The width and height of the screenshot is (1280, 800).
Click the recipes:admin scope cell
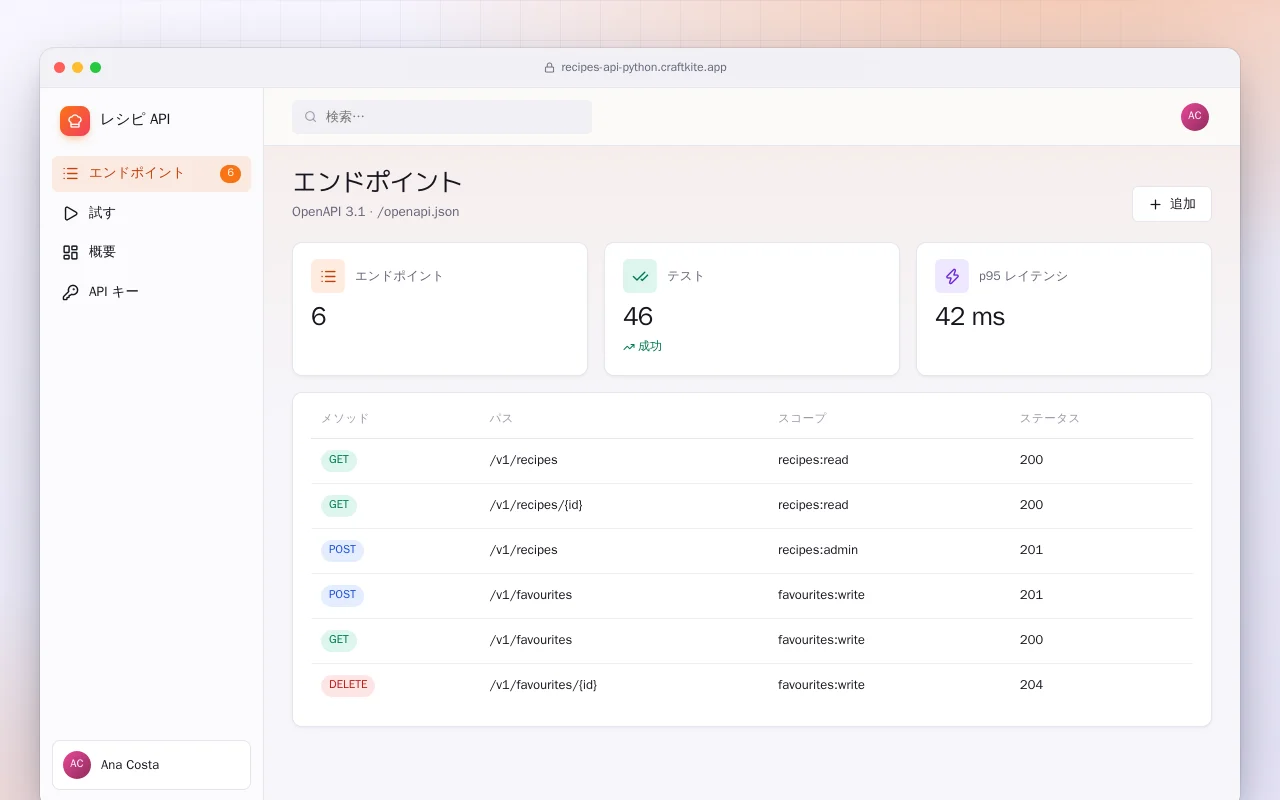818,550
